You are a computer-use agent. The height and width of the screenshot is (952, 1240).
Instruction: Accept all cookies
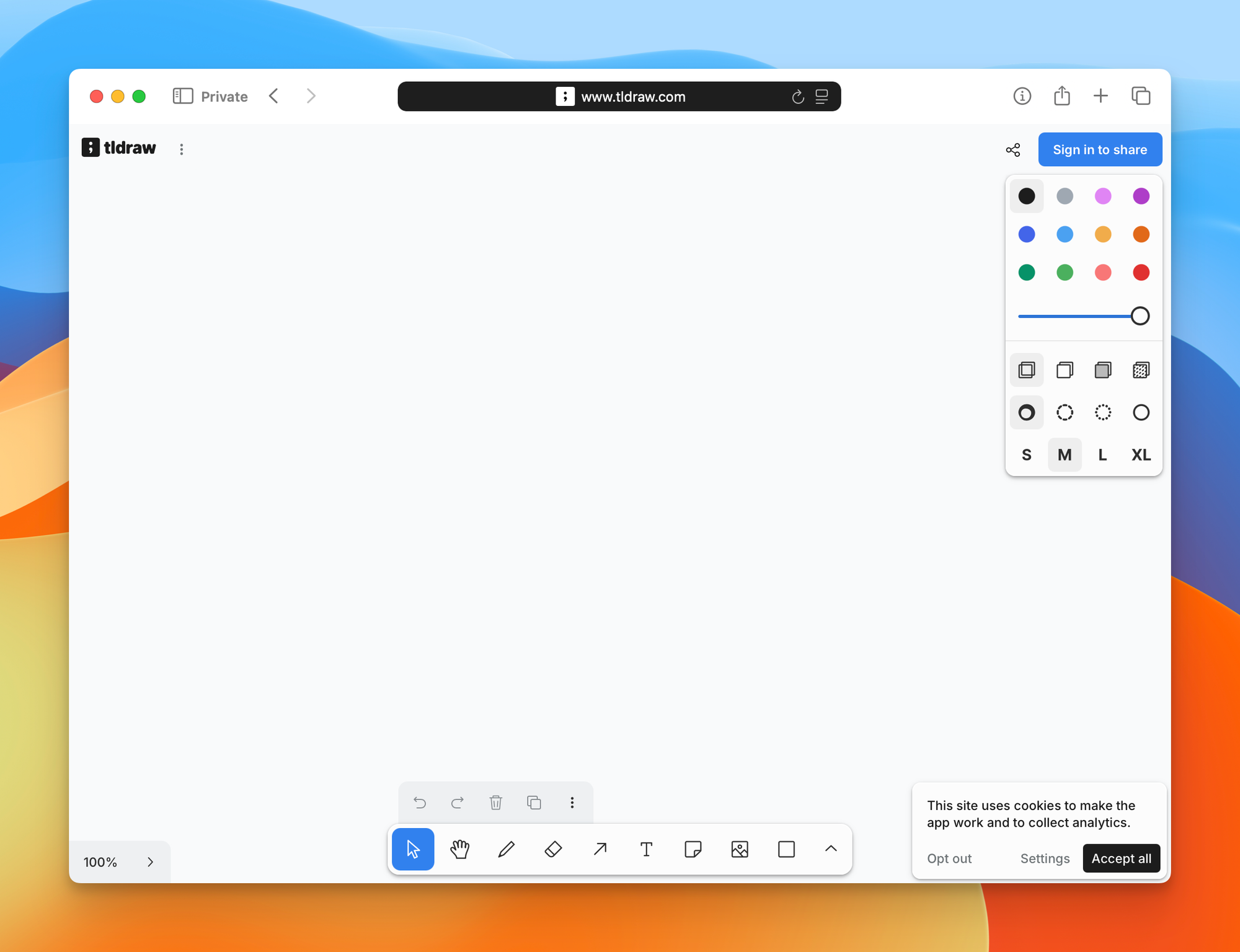(1121, 858)
